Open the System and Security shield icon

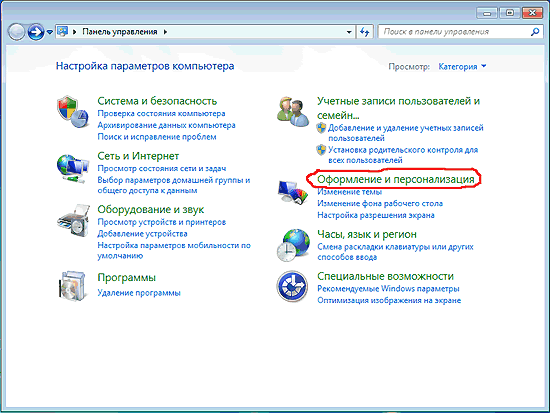point(72,112)
